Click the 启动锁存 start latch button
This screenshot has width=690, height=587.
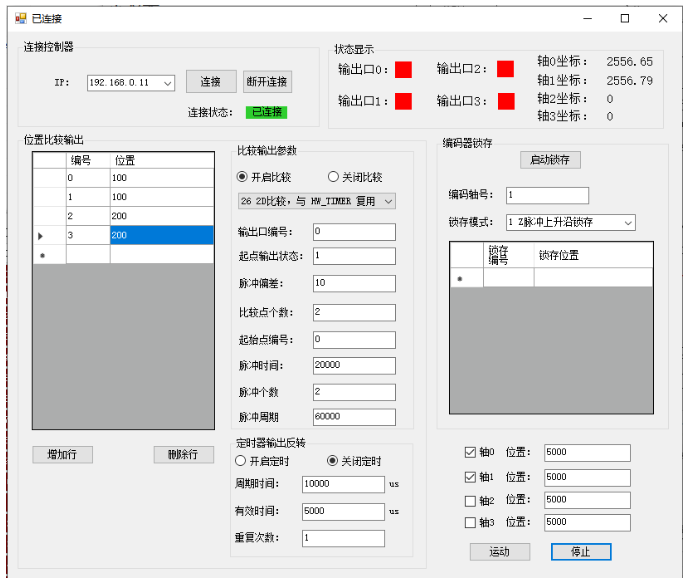coord(550,160)
